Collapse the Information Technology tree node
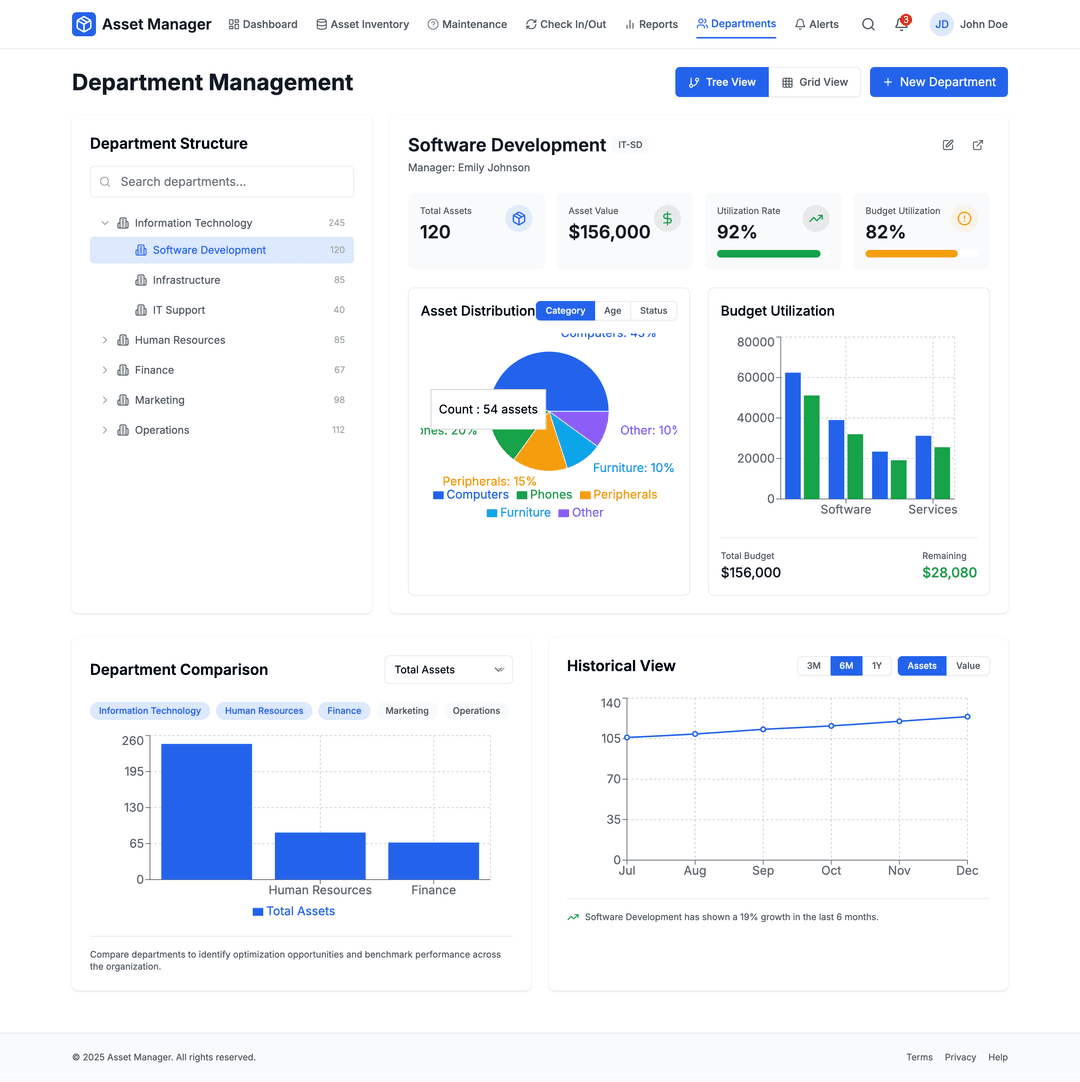This screenshot has width=1080, height=1082. pyautogui.click(x=104, y=222)
